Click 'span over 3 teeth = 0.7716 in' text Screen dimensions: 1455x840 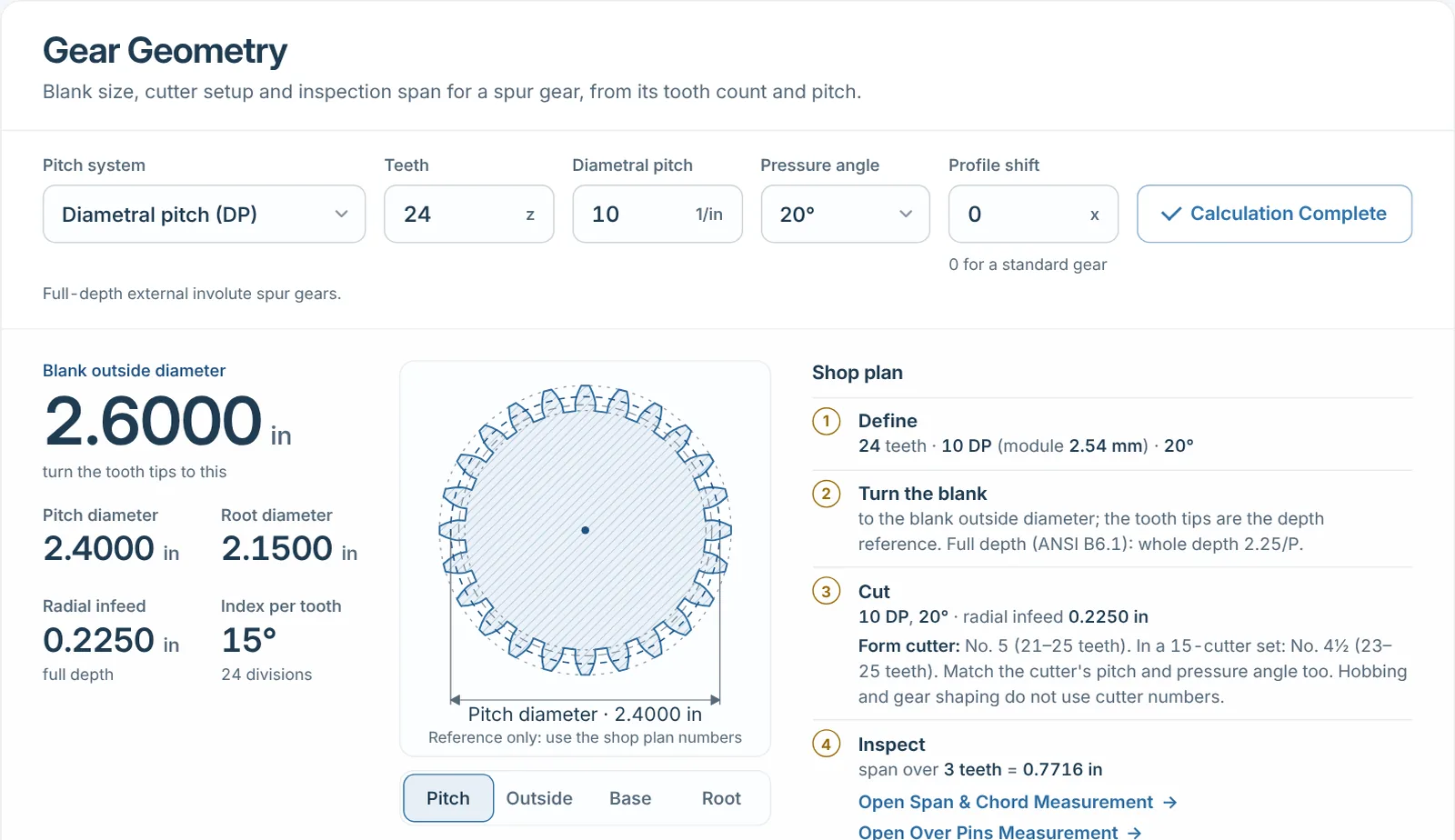click(980, 769)
